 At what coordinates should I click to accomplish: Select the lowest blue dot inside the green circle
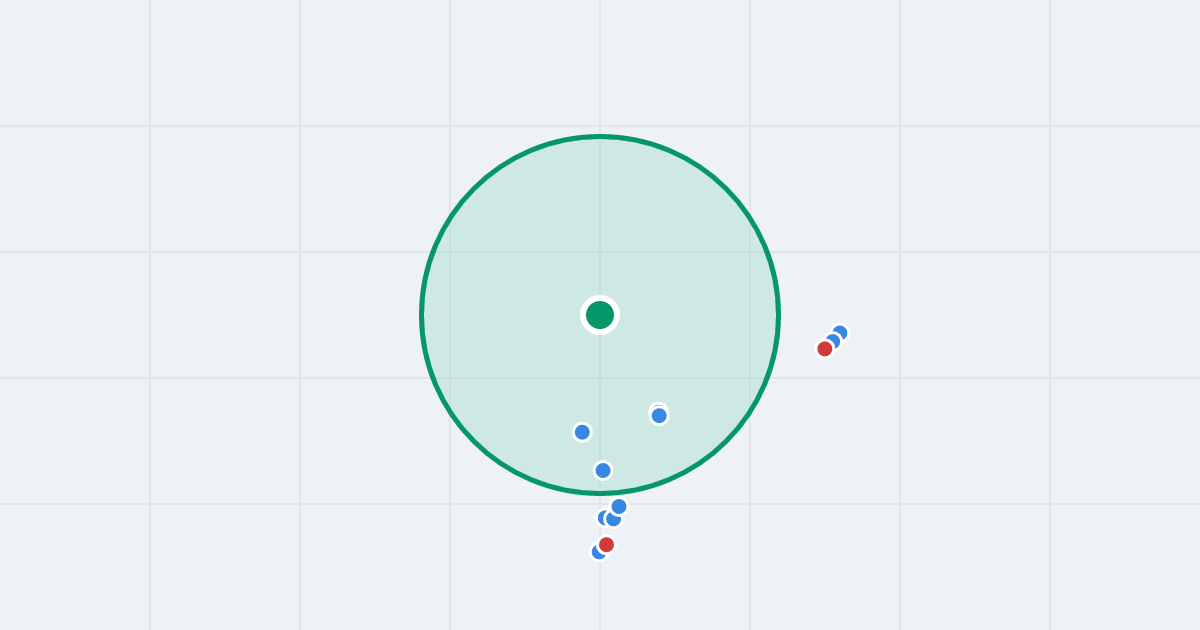tap(603, 470)
